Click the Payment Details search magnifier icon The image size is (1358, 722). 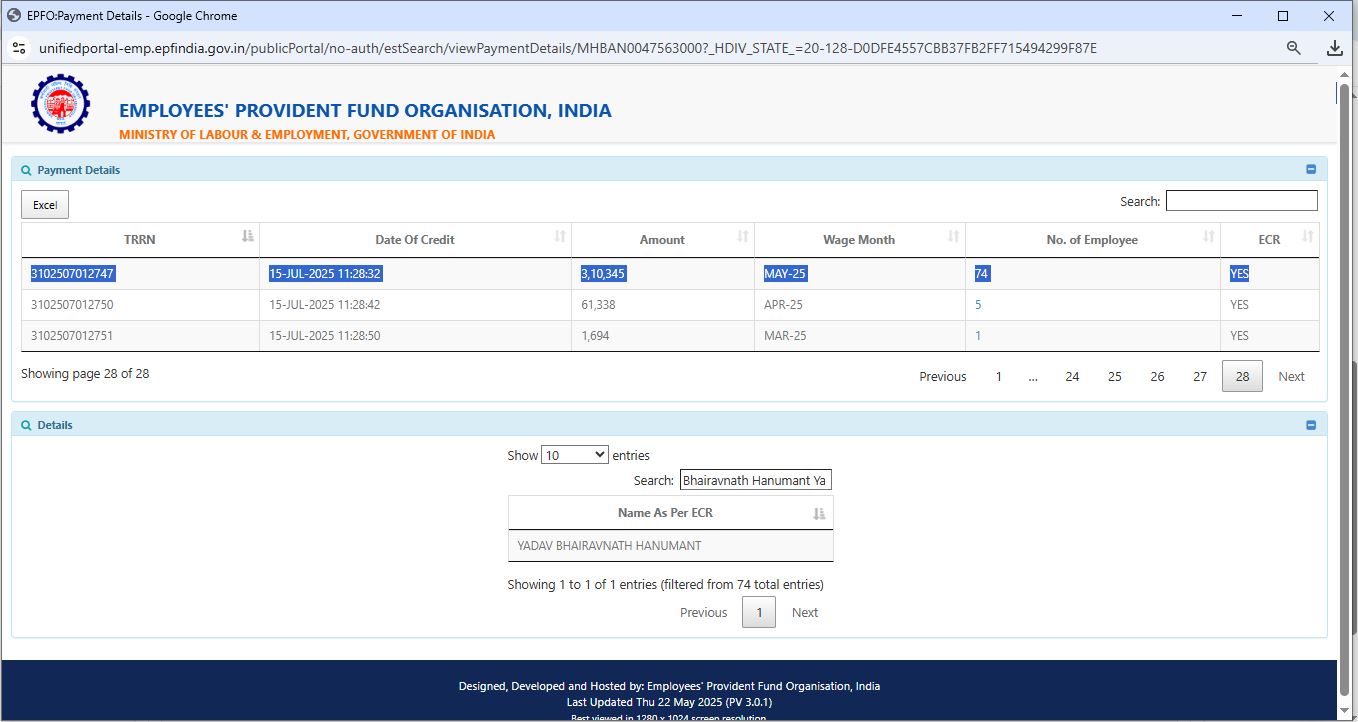[26, 171]
